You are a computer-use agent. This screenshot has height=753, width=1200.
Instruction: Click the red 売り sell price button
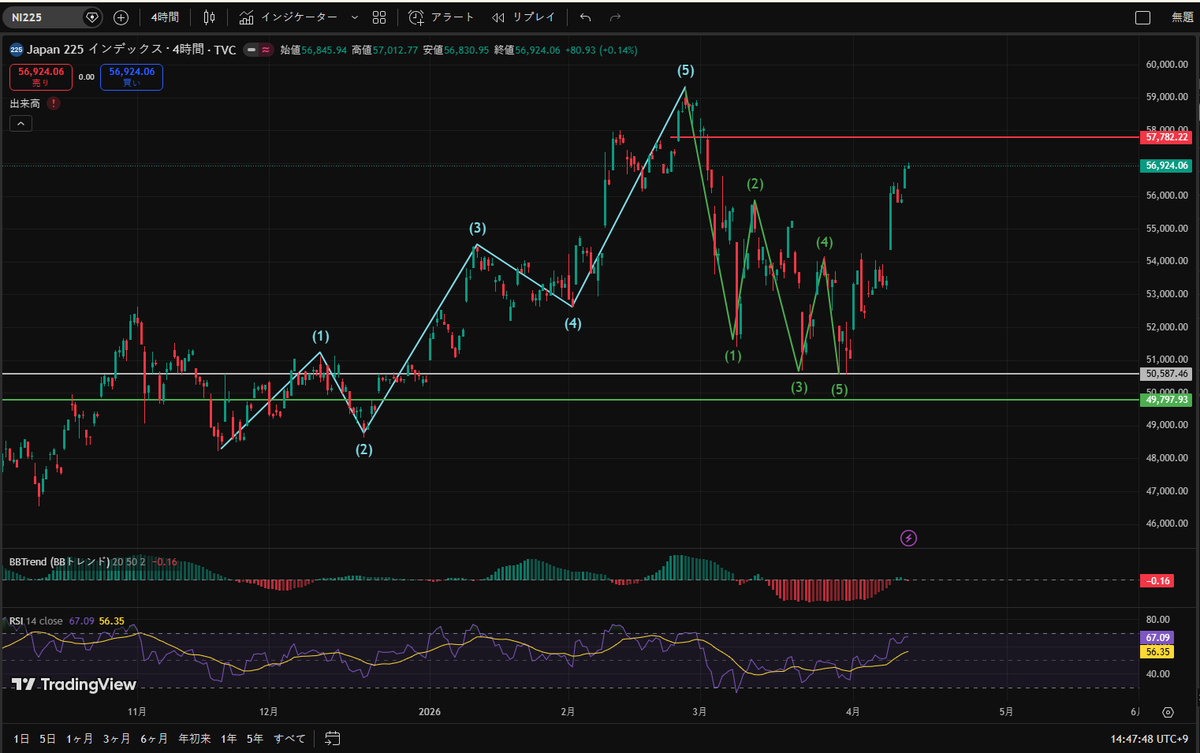tap(41, 77)
